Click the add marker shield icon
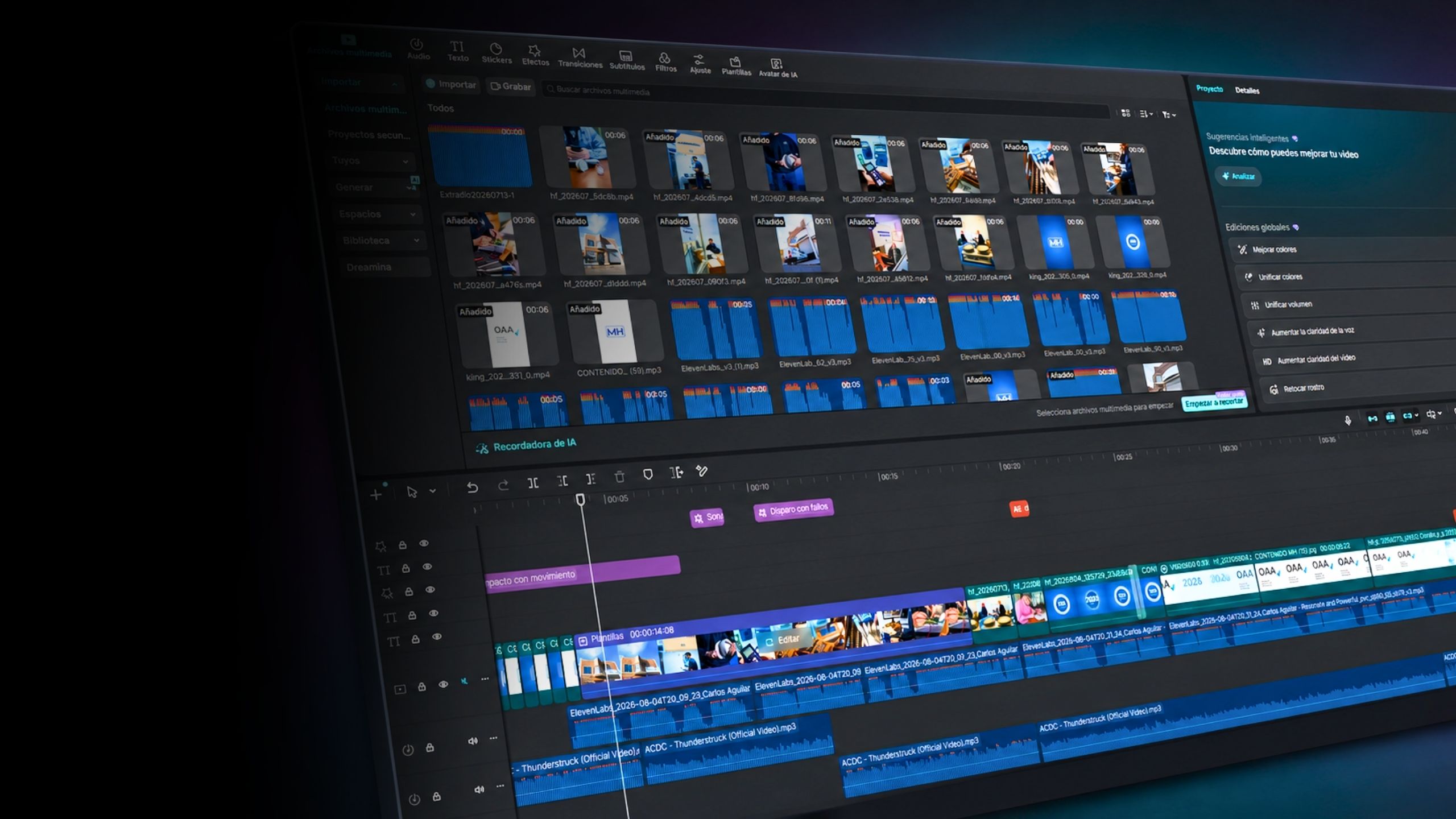Viewport: 1456px width, 819px height. tap(648, 474)
